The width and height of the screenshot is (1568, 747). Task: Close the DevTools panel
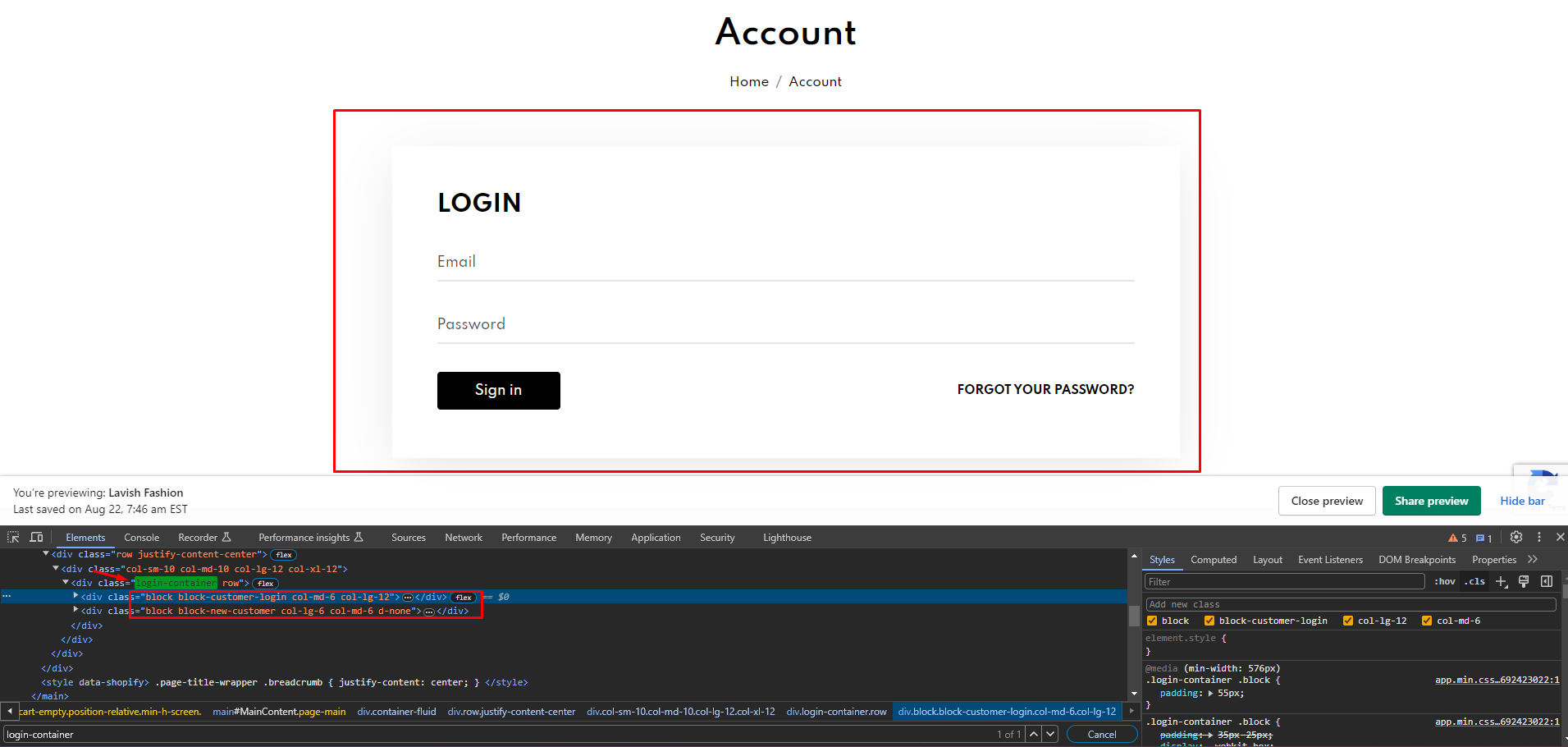(x=1560, y=537)
